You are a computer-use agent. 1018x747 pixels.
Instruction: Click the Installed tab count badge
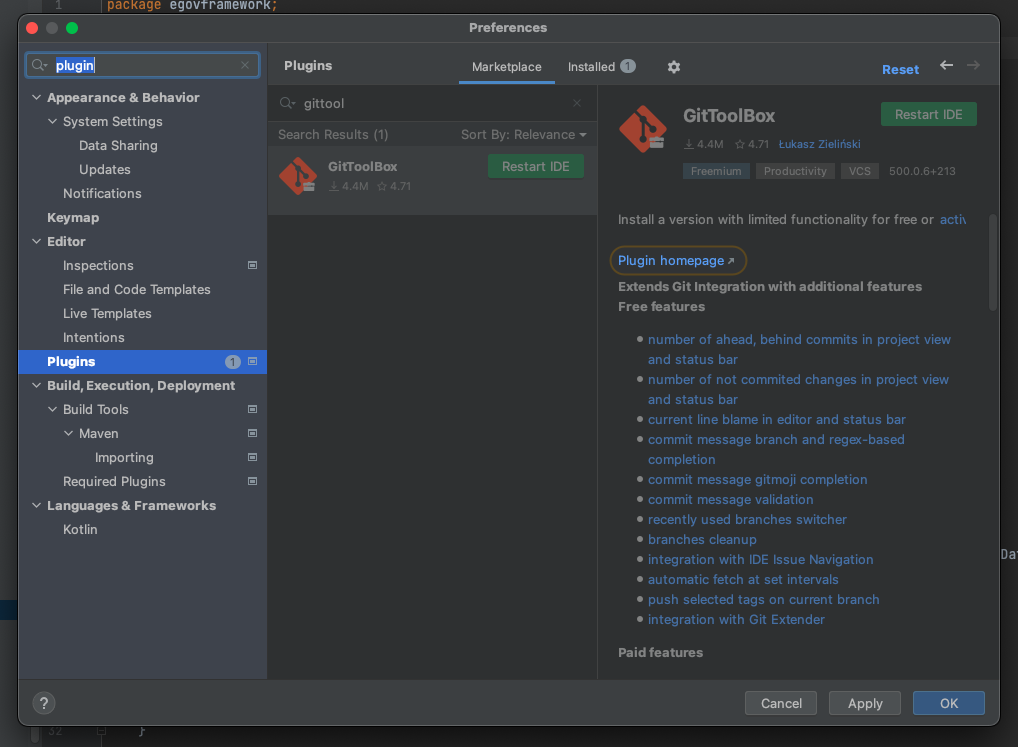click(627, 66)
